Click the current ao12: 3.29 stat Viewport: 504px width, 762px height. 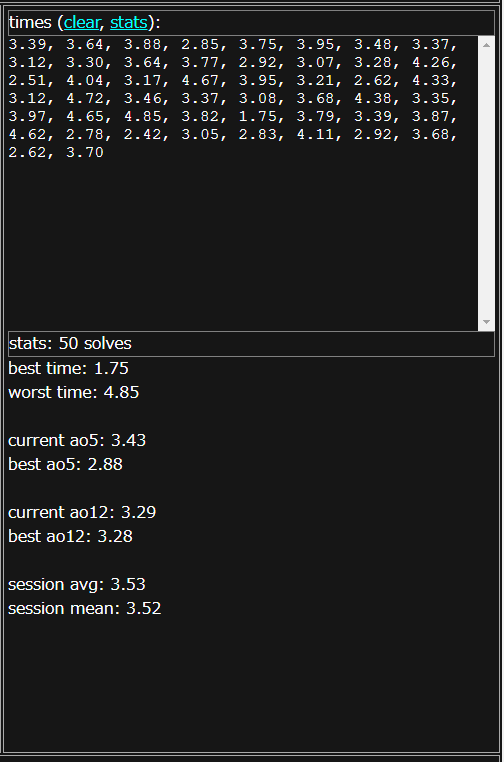pos(82,512)
